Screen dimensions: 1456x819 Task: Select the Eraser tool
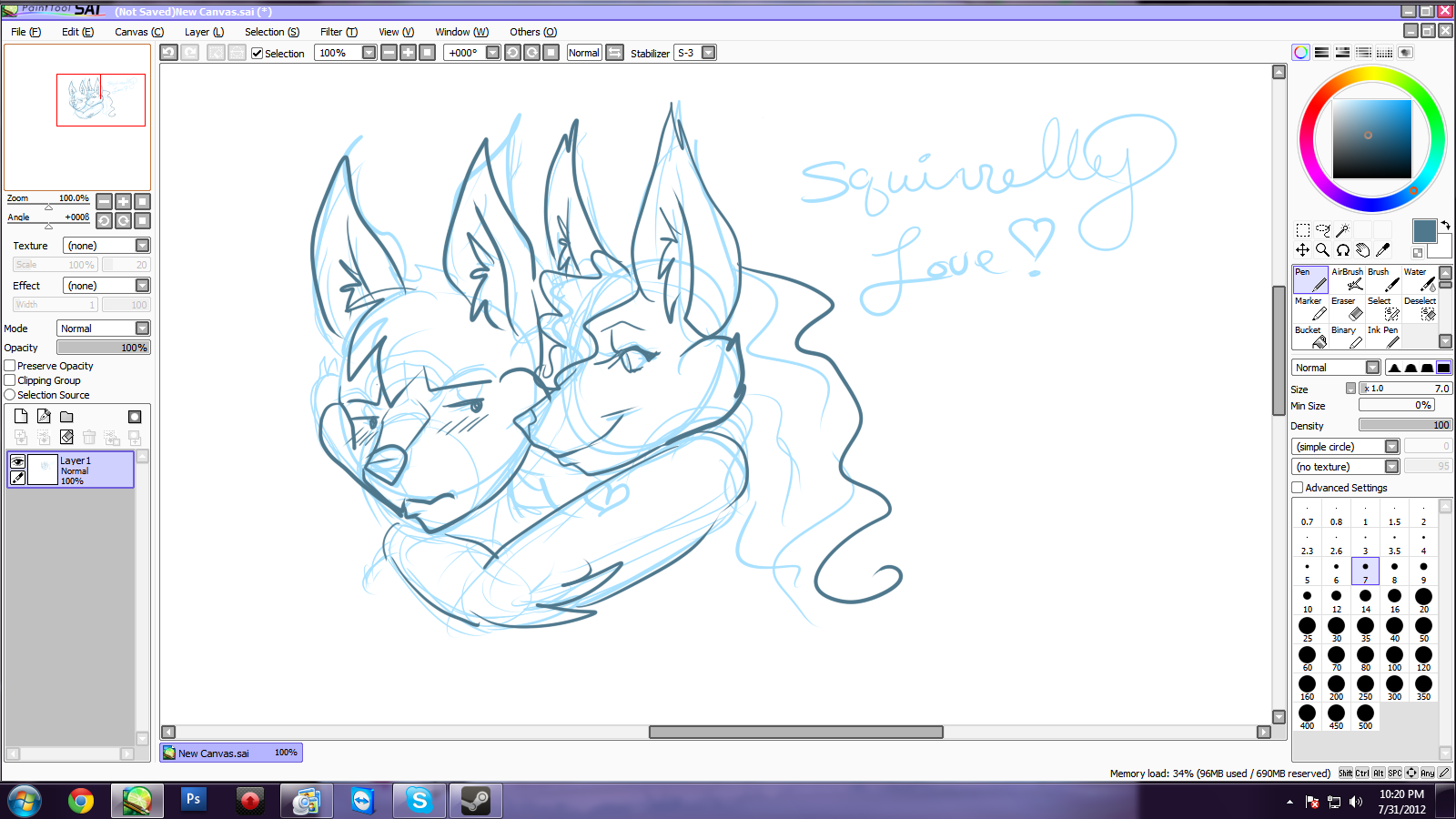pos(1347,308)
